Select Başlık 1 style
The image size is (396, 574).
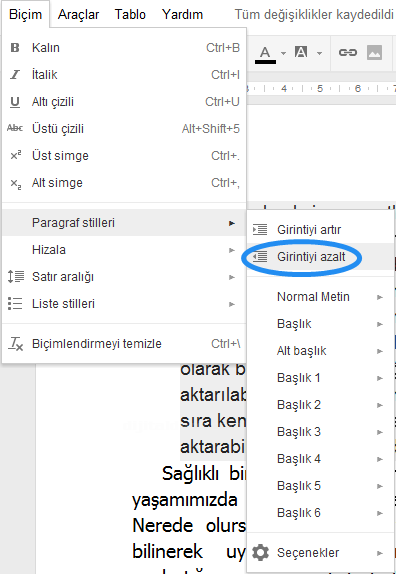click(x=321, y=378)
